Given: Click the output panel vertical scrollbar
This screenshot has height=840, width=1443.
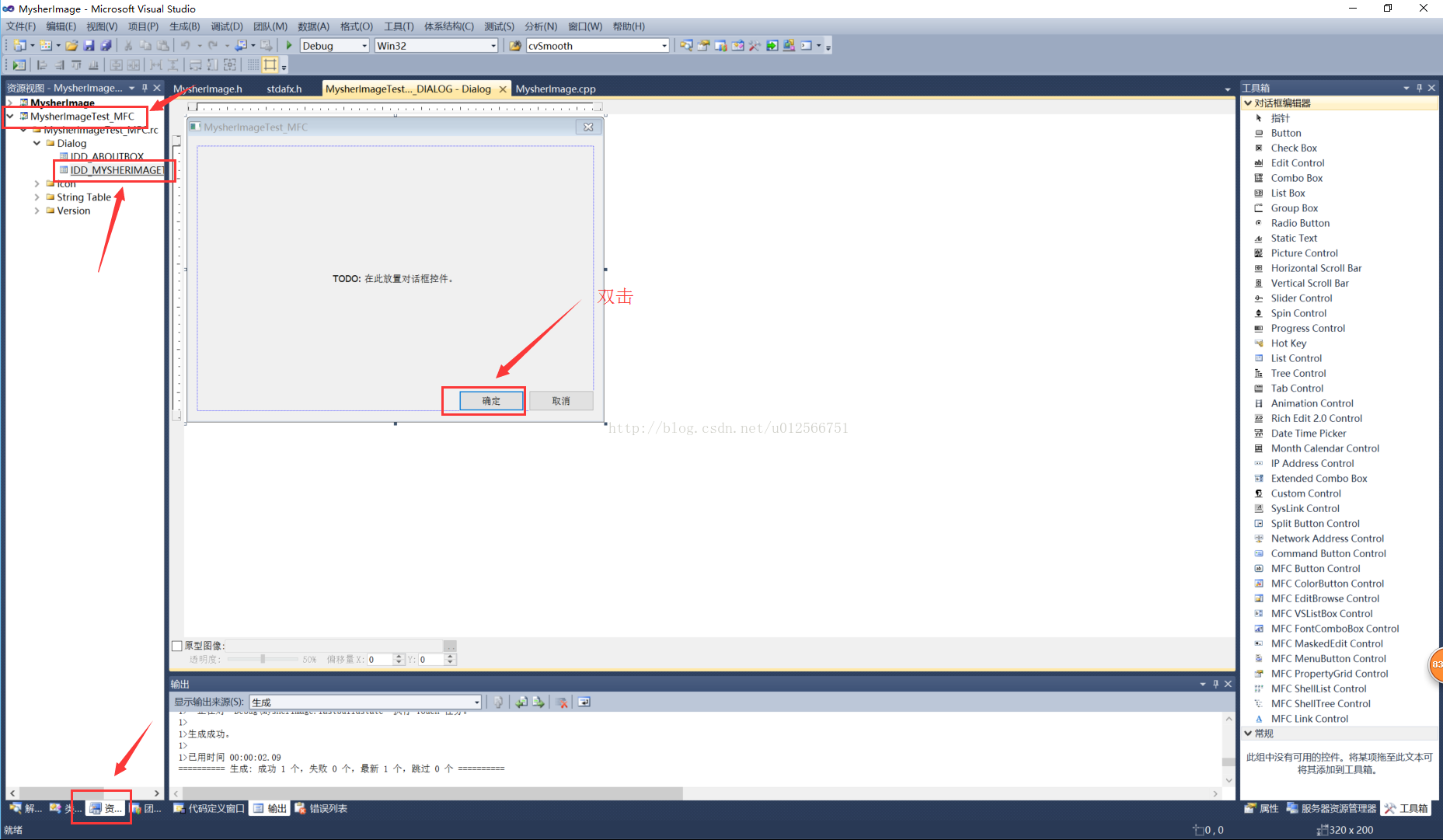Looking at the screenshot, I should [x=1229, y=749].
